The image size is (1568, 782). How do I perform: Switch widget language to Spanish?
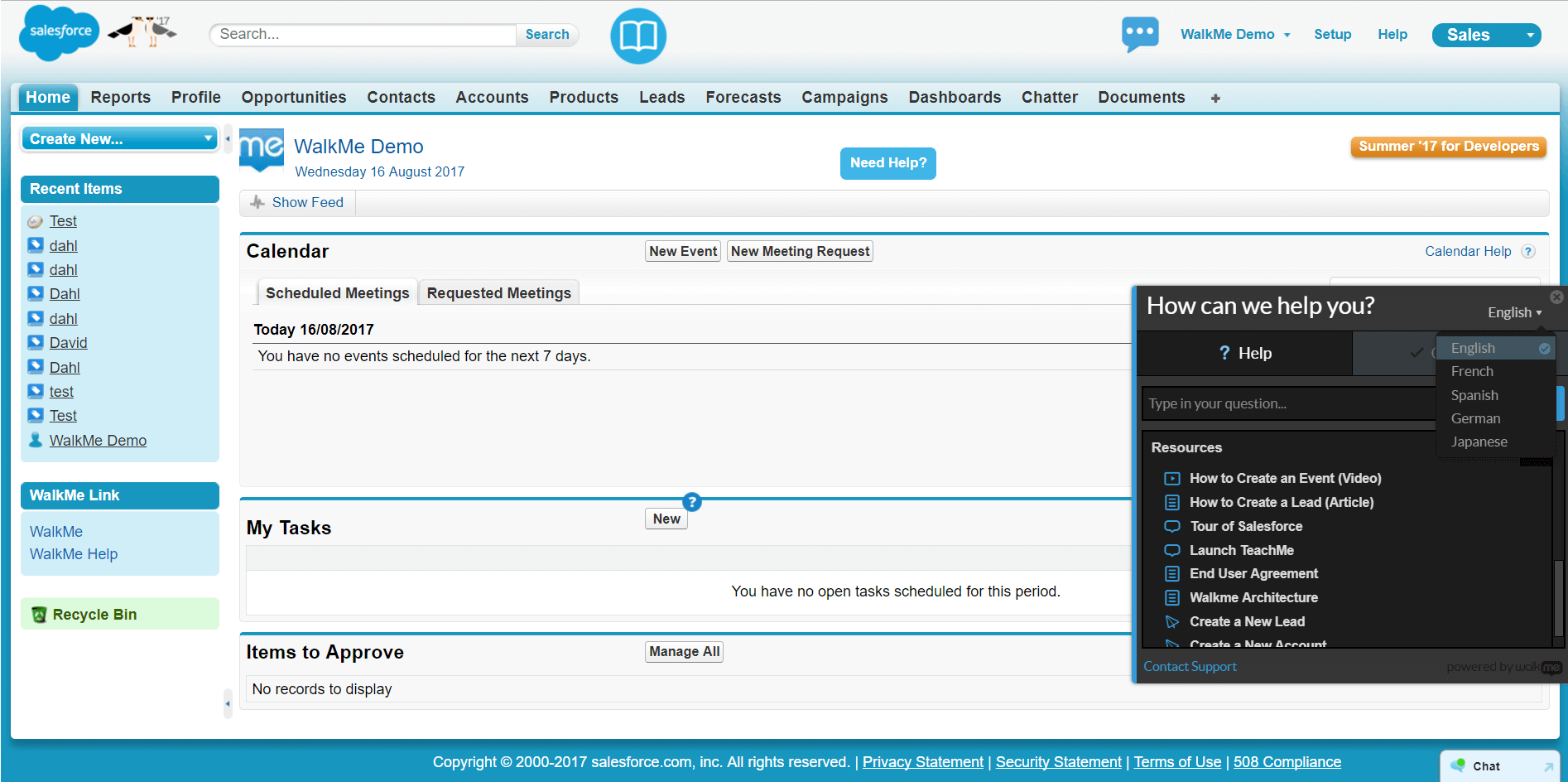click(1474, 395)
